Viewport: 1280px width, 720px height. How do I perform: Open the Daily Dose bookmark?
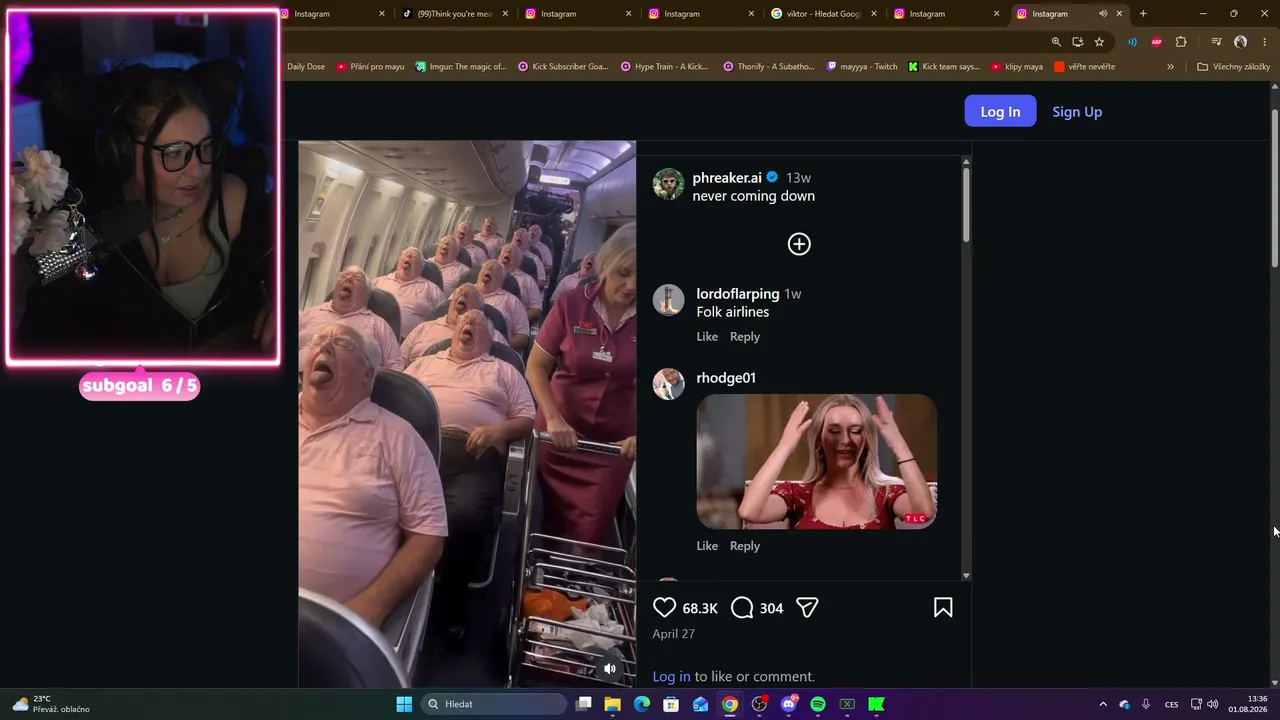[x=306, y=67]
